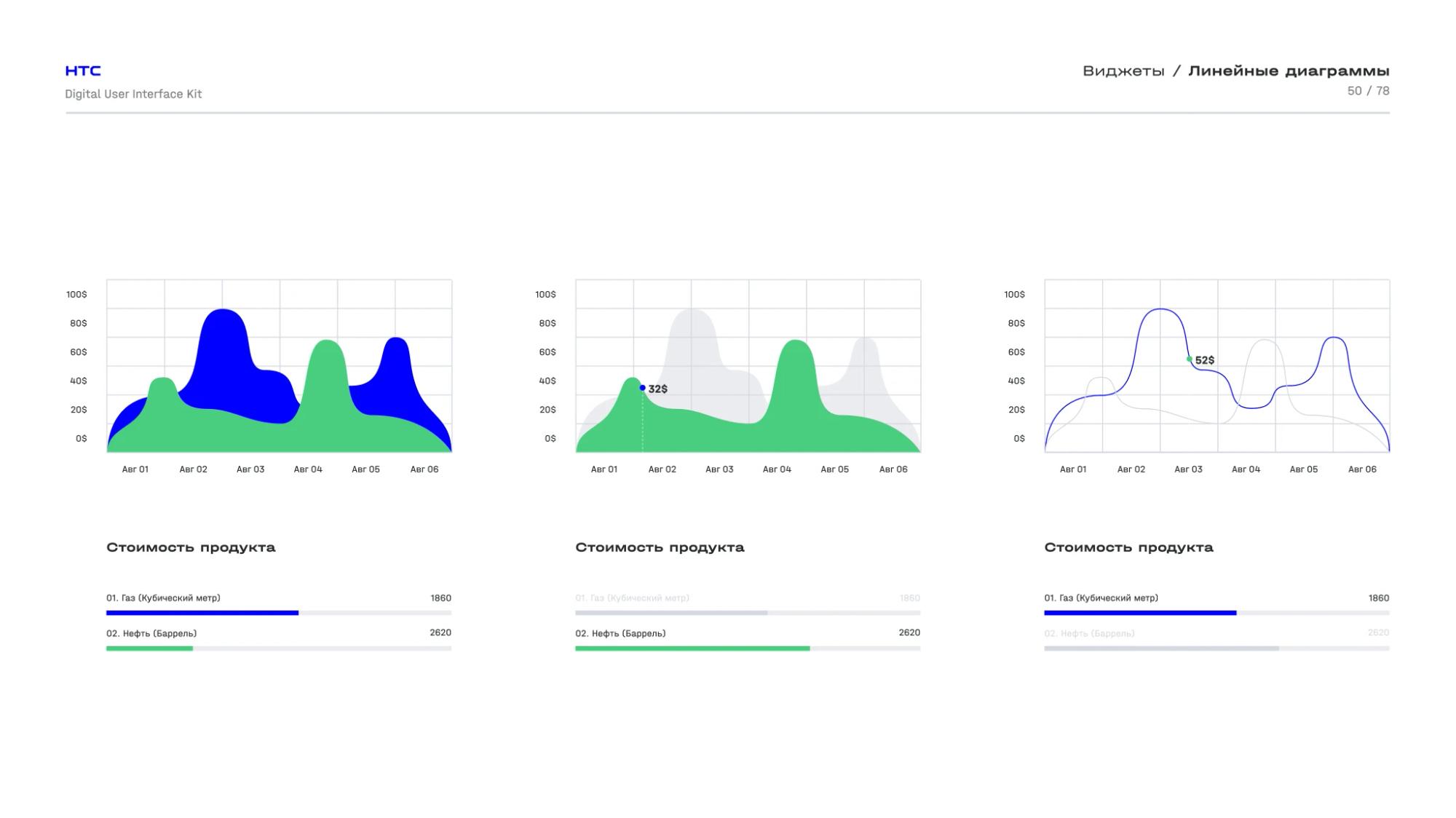1456x818 pixels.
Task: Select '01. Газ (Кубический метр)' under the left chart
Action: coord(163,598)
